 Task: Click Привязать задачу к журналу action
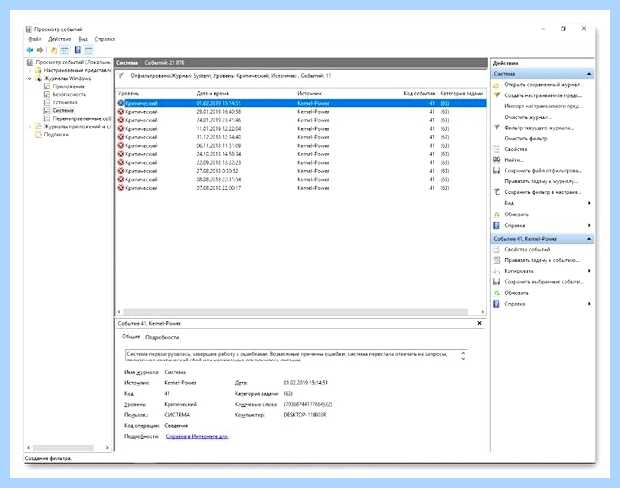[x=541, y=181]
